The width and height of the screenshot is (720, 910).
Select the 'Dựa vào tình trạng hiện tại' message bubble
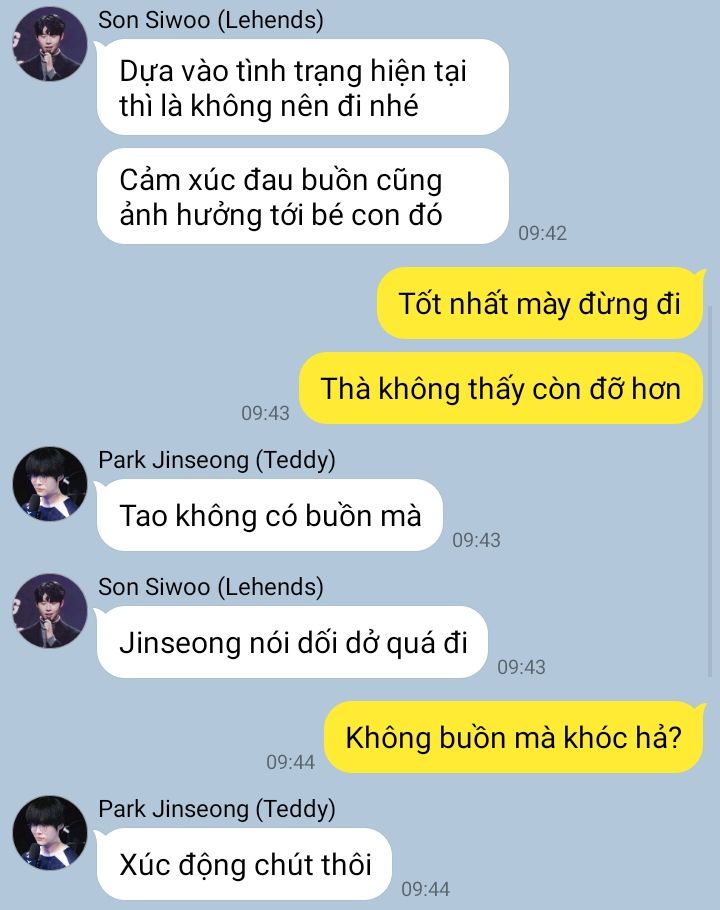coord(302,88)
